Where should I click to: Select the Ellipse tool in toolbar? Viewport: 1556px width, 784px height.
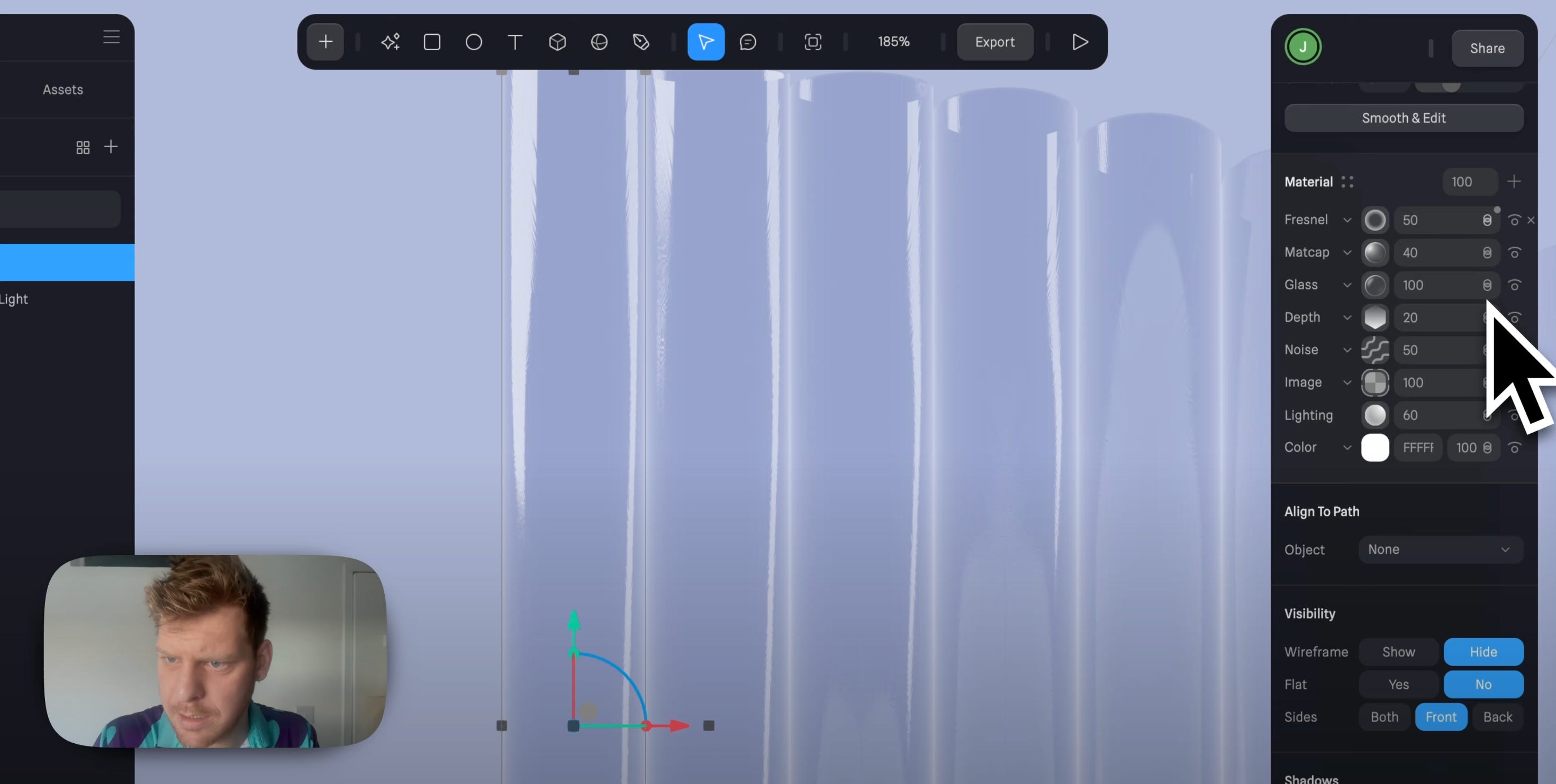click(474, 42)
